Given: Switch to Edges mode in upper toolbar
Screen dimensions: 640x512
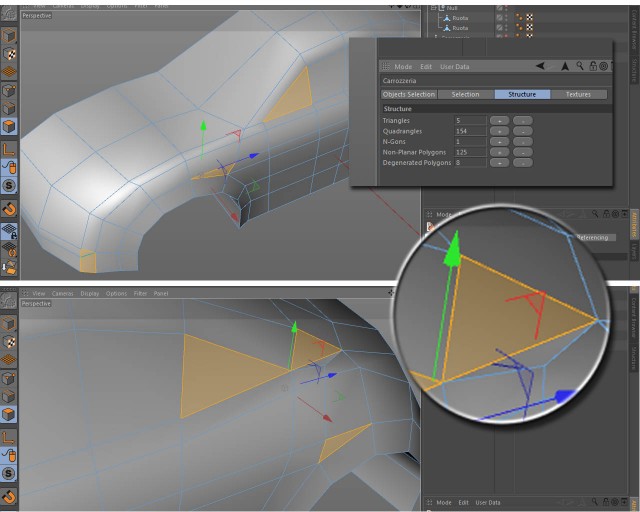Looking at the screenshot, I should (x=9, y=108).
